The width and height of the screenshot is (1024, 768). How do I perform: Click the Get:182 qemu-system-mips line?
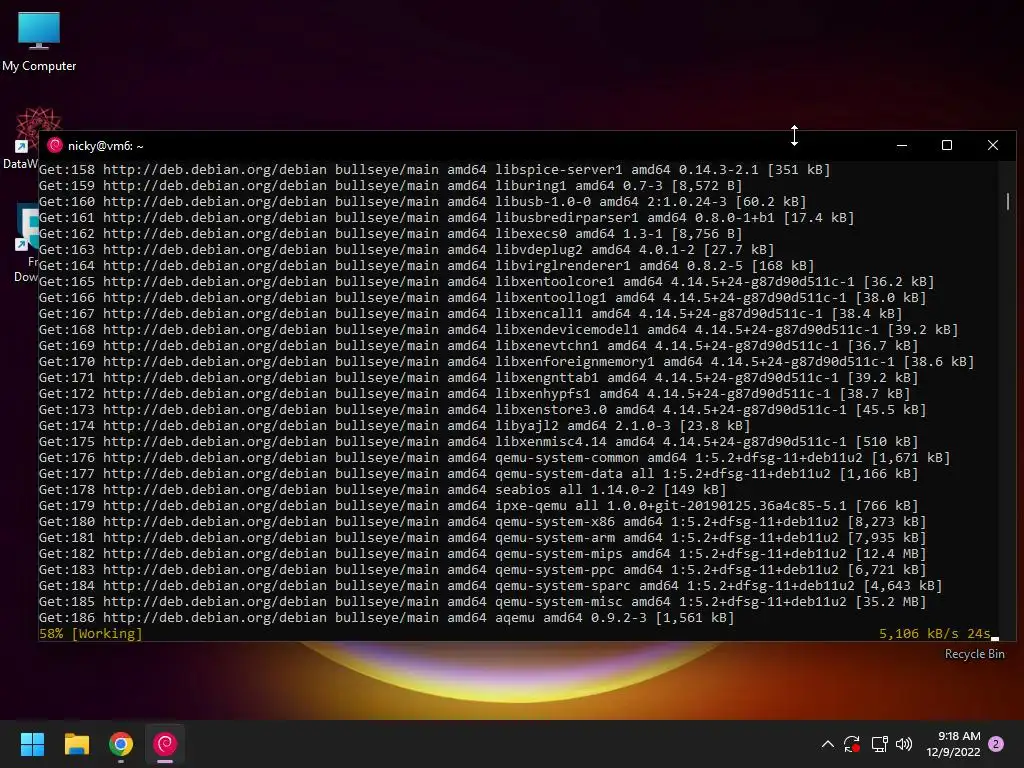tap(483, 554)
